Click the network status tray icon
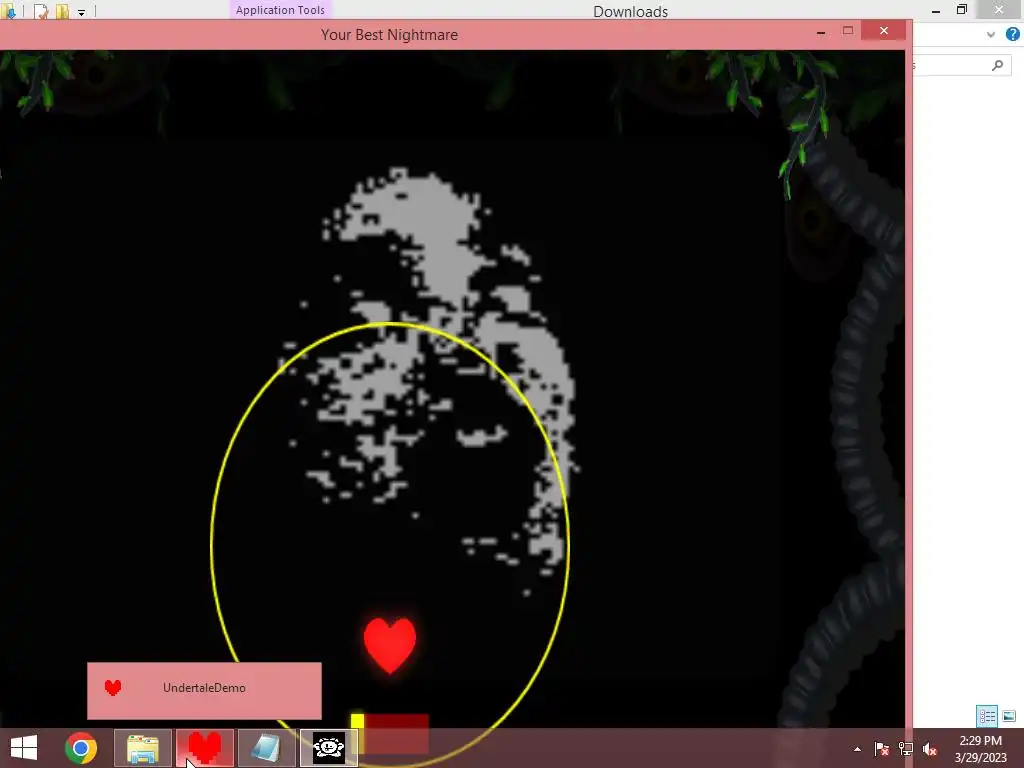The height and width of the screenshot is (768, 1024). pos(906,749)
